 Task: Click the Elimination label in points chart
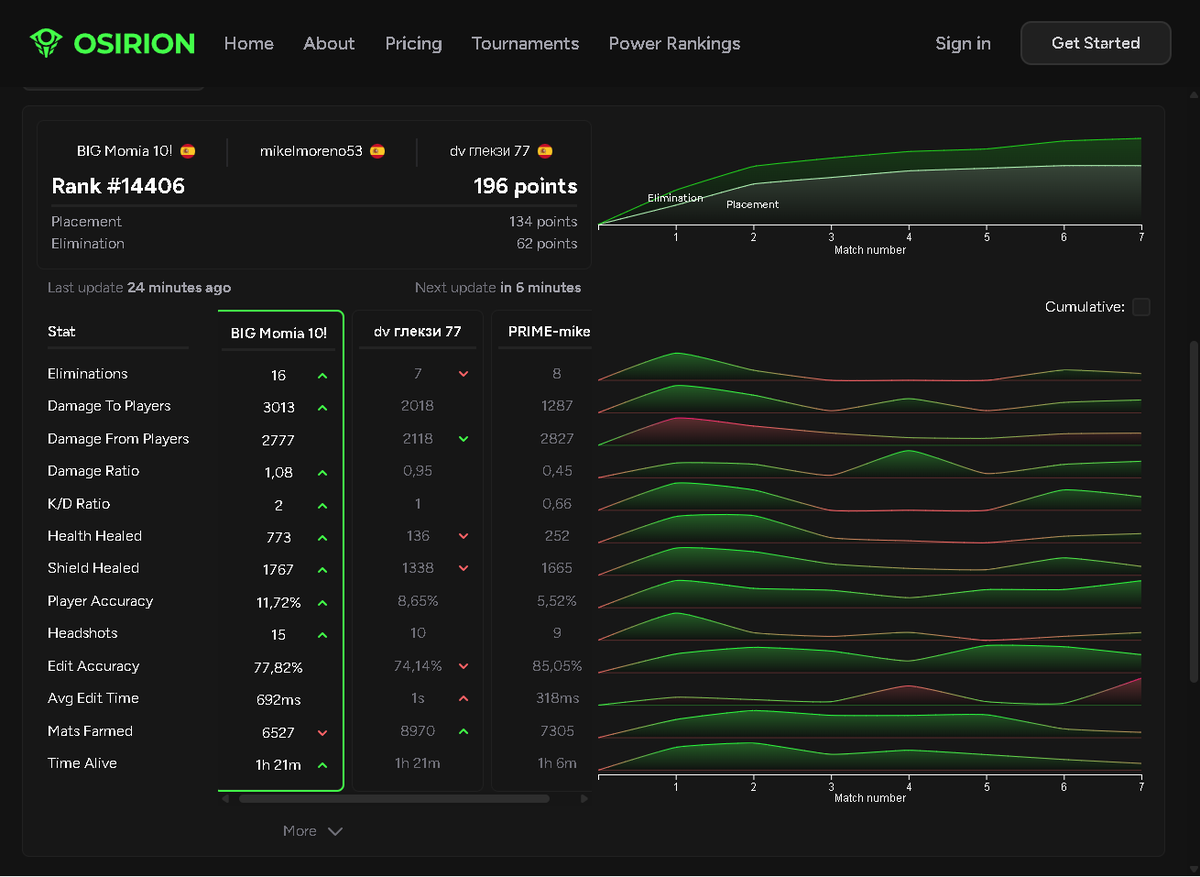675,198
